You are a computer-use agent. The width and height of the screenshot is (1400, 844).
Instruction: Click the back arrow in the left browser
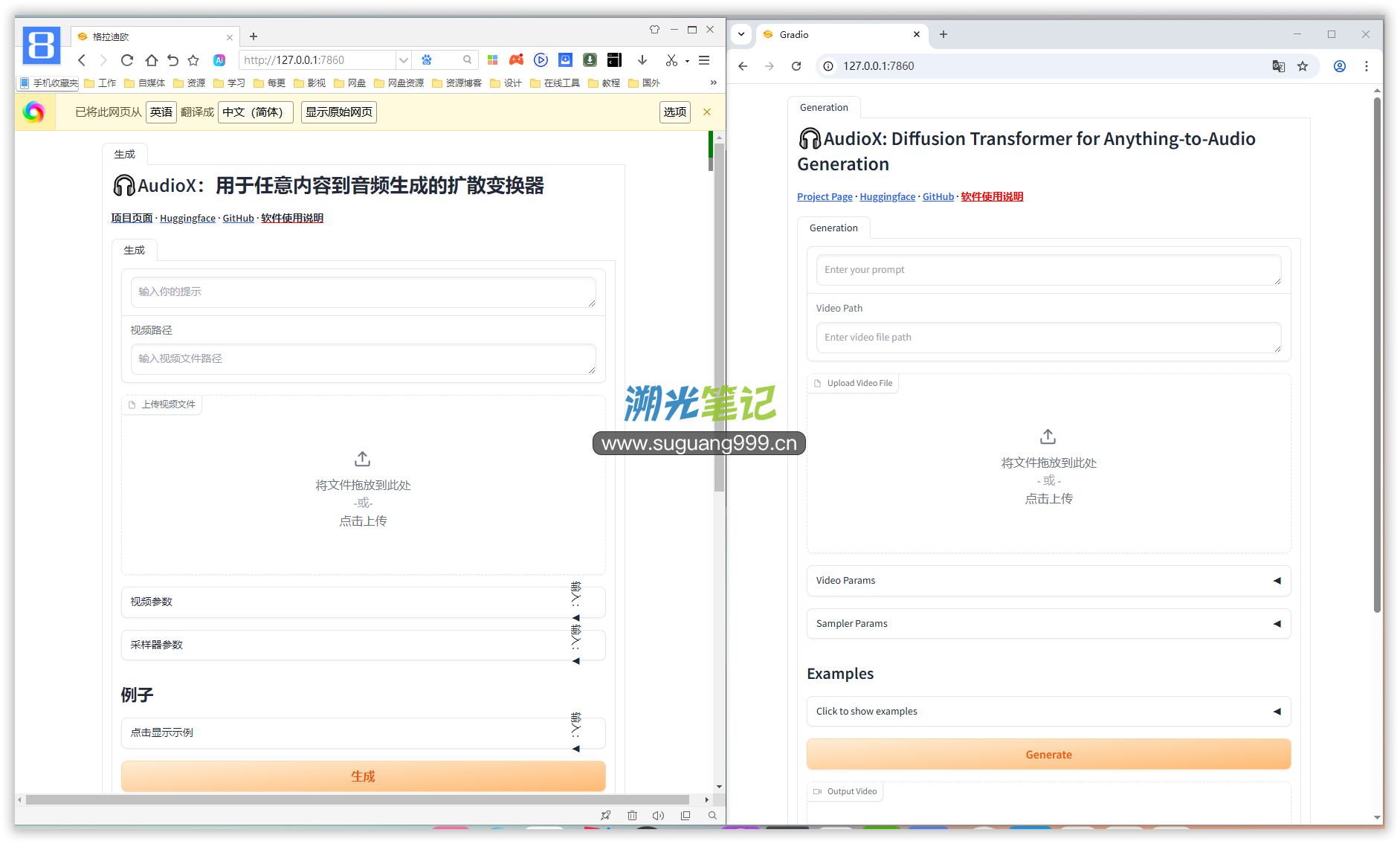(82, 60)
